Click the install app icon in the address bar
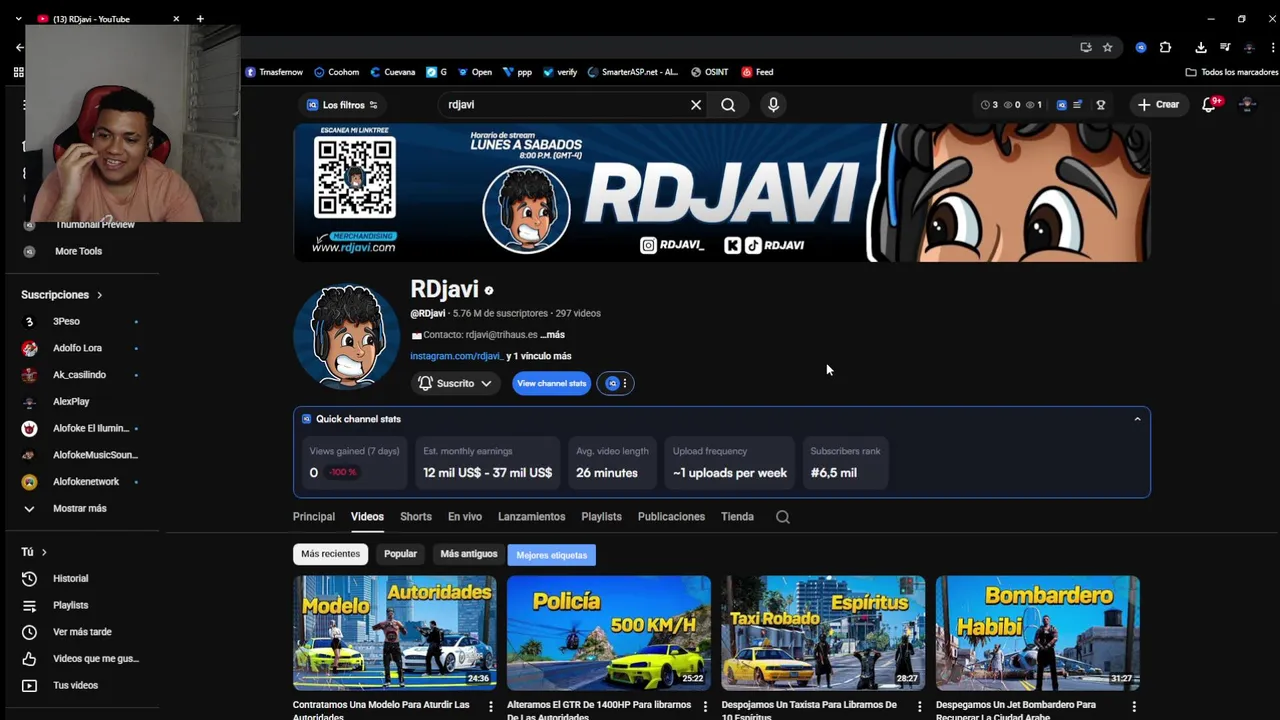The width and height of the screenshot is (1280, 720). click(1086, 47)
